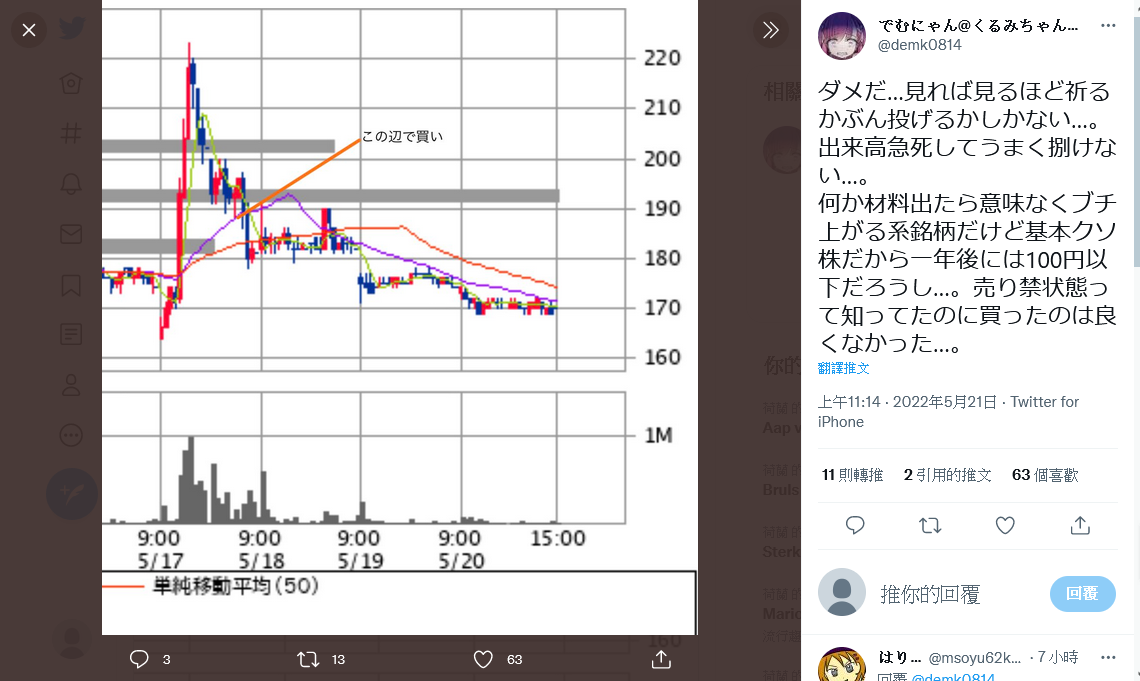1140x681 pixels.
Task: View the 2 引用的推文 quote tweets
Action: pyautogui.click(x=947, y=475)
